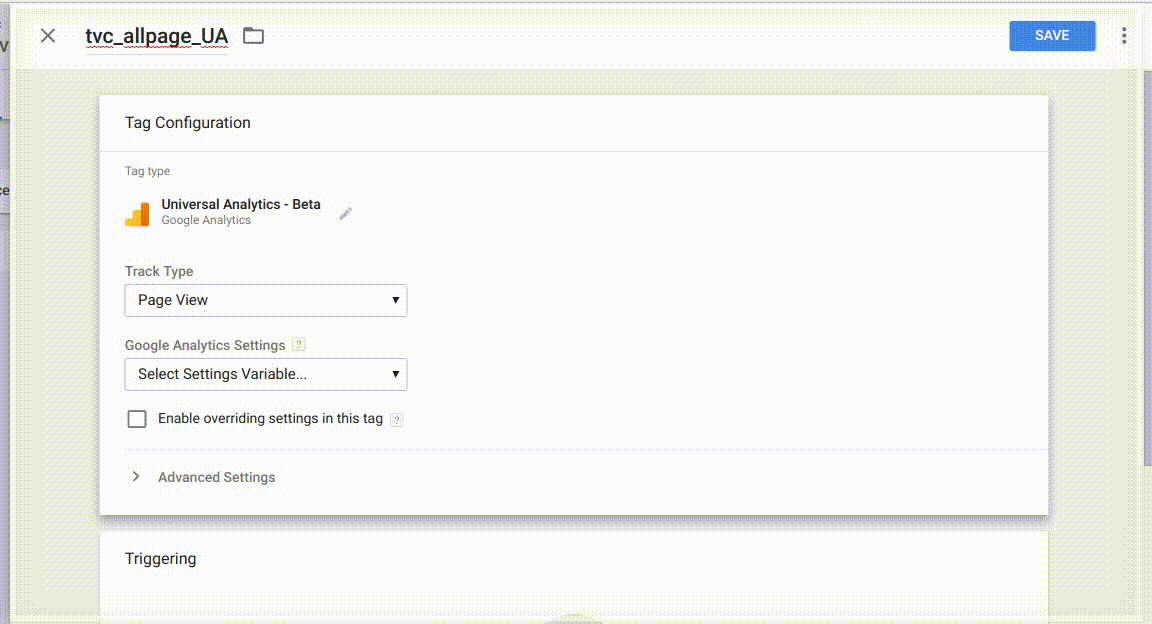Viewport: 1152px width, 624px height.
Task: Click the Google Analytics logo icon
Action: click(x=137, y=214)
